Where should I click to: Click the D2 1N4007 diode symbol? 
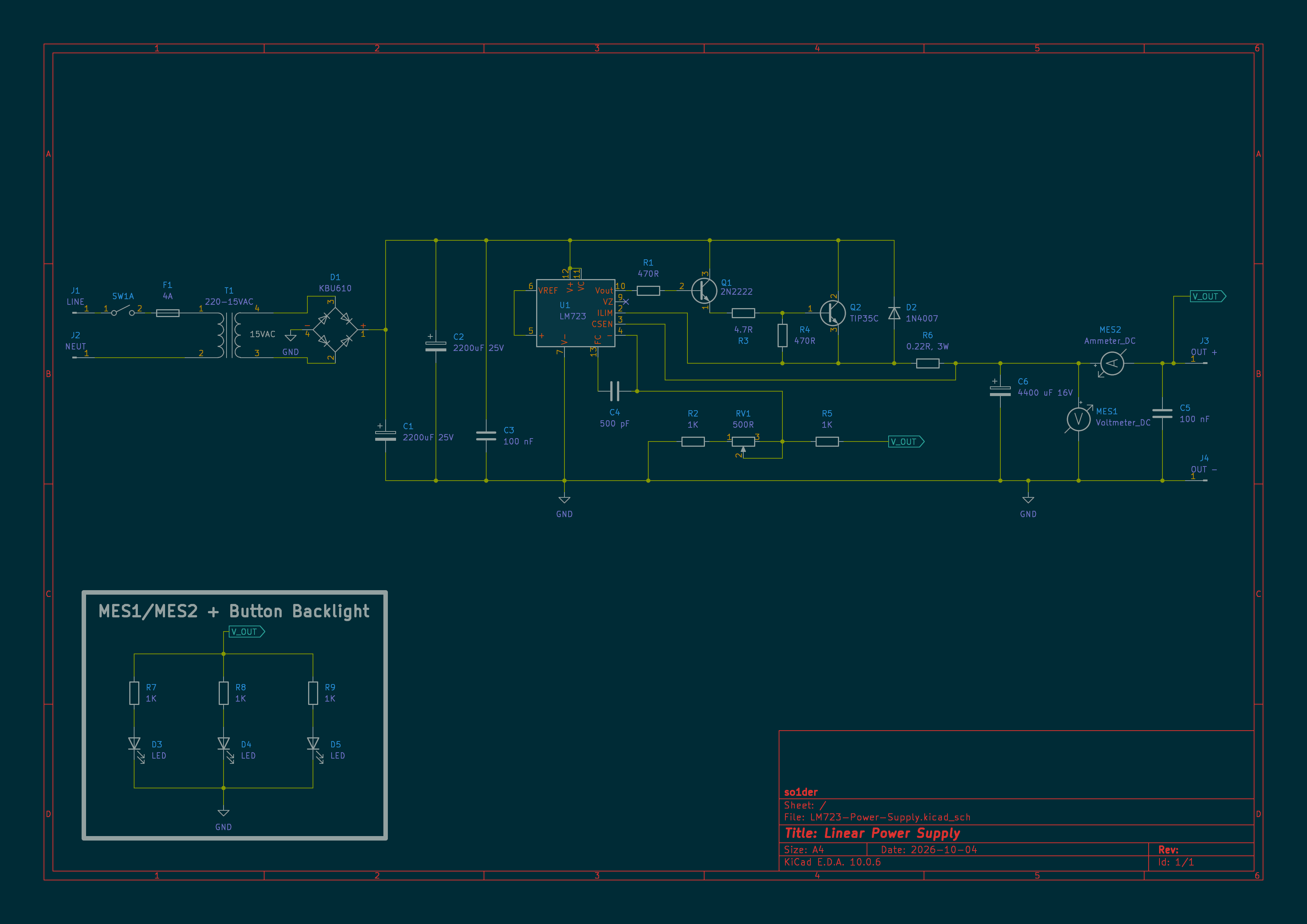(894, 313)
